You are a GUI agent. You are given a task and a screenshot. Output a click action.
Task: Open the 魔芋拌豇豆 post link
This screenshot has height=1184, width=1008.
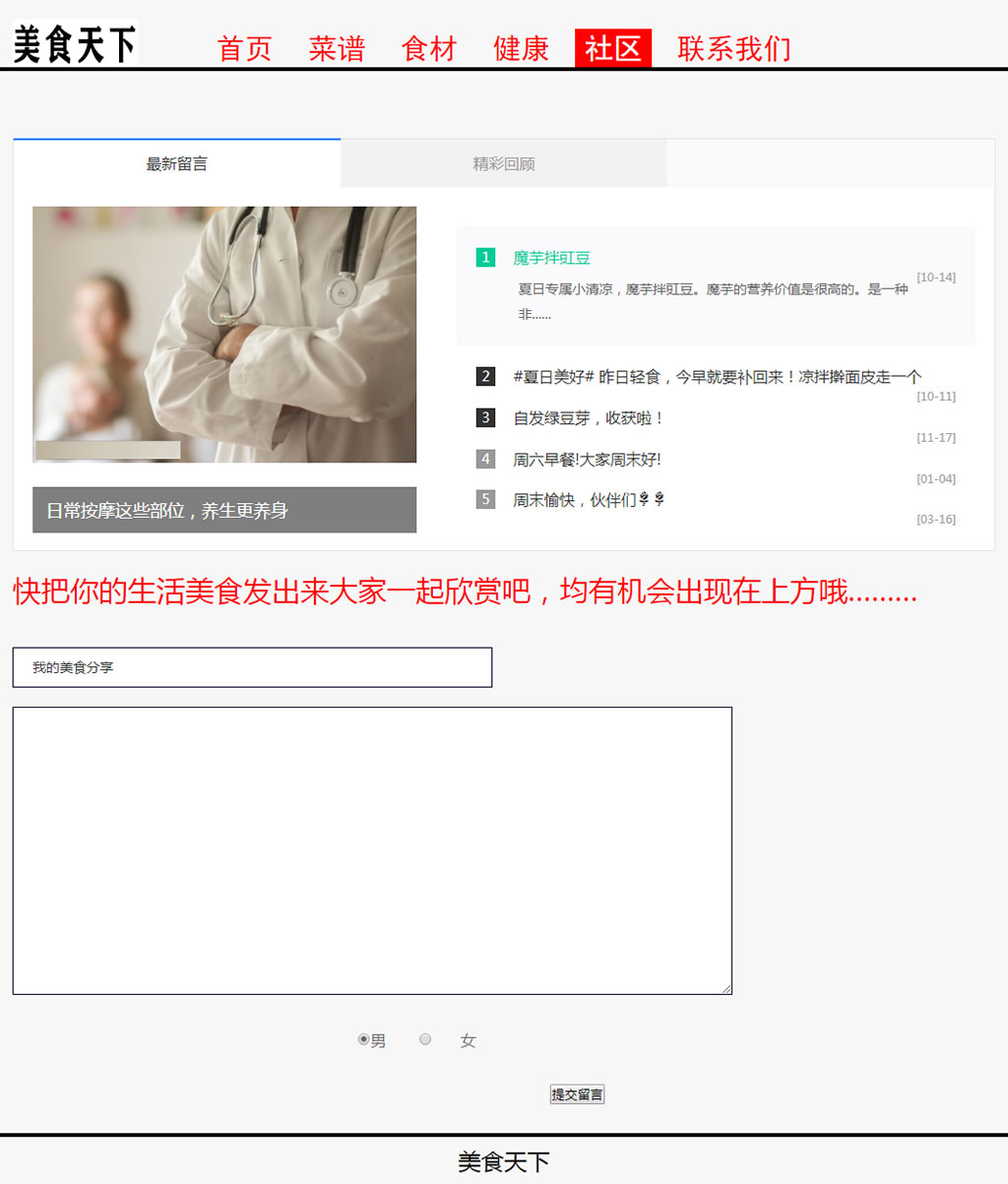pos(551,258)
